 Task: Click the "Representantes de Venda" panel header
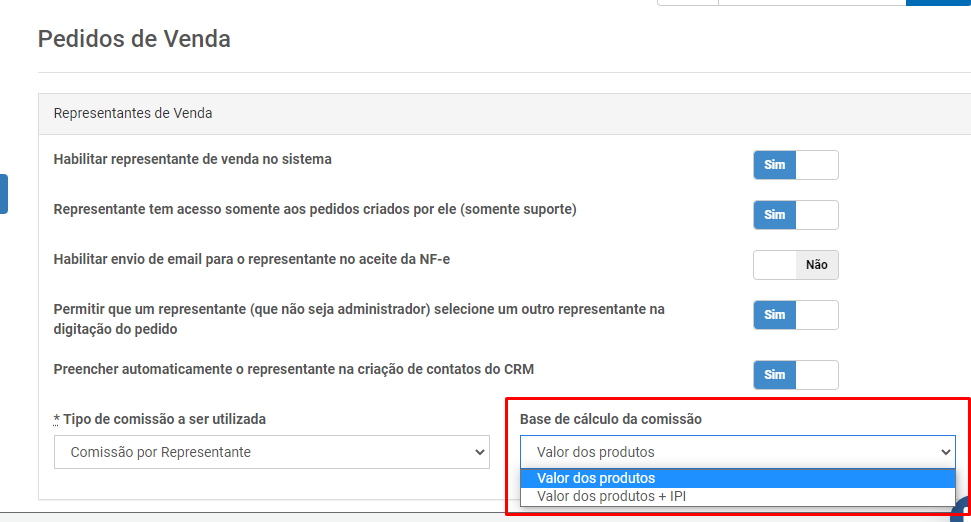click(x=504, y=114)
